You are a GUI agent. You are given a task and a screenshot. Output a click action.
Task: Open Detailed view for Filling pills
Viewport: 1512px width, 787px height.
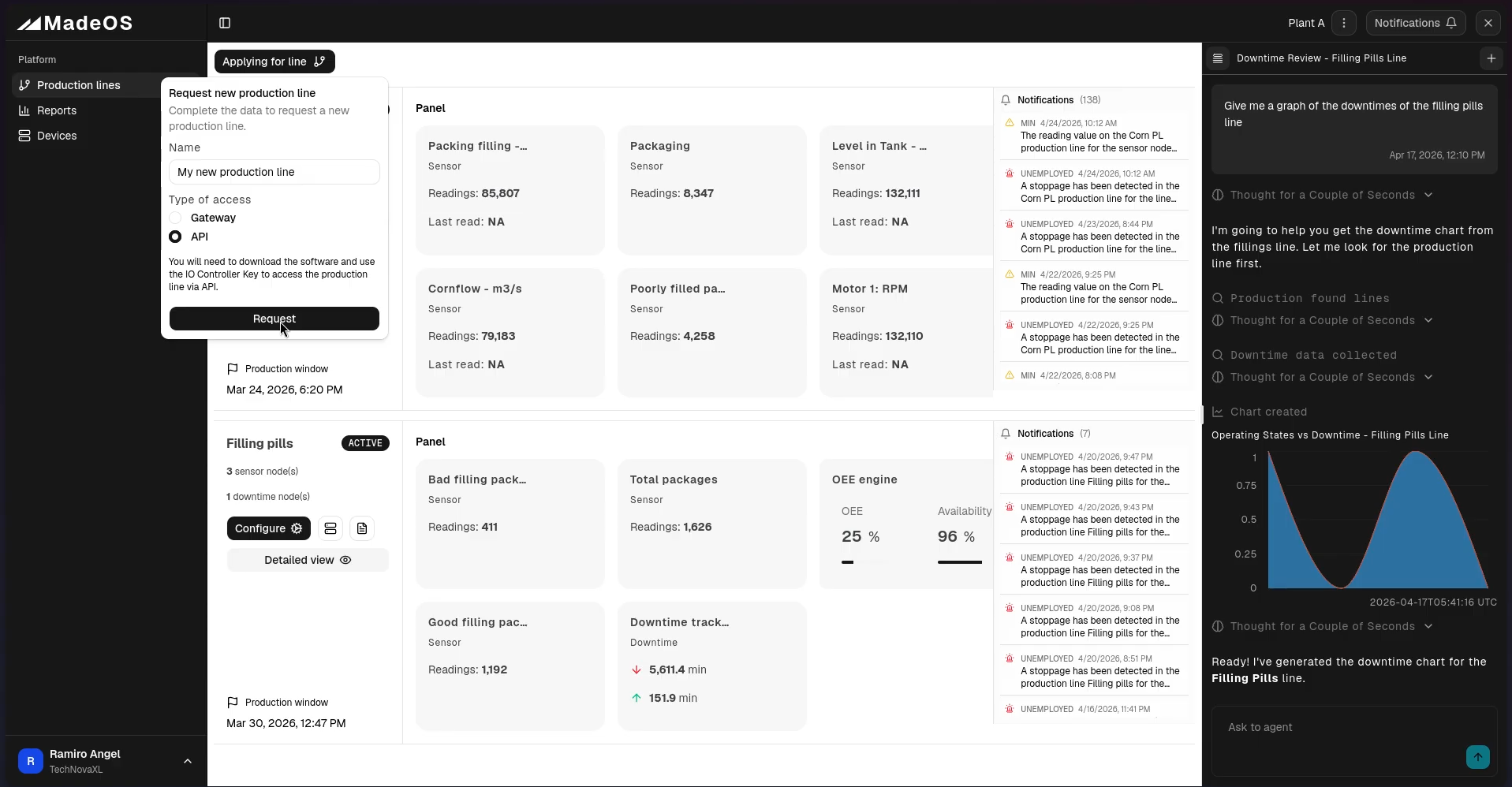(x=308, y=560)
